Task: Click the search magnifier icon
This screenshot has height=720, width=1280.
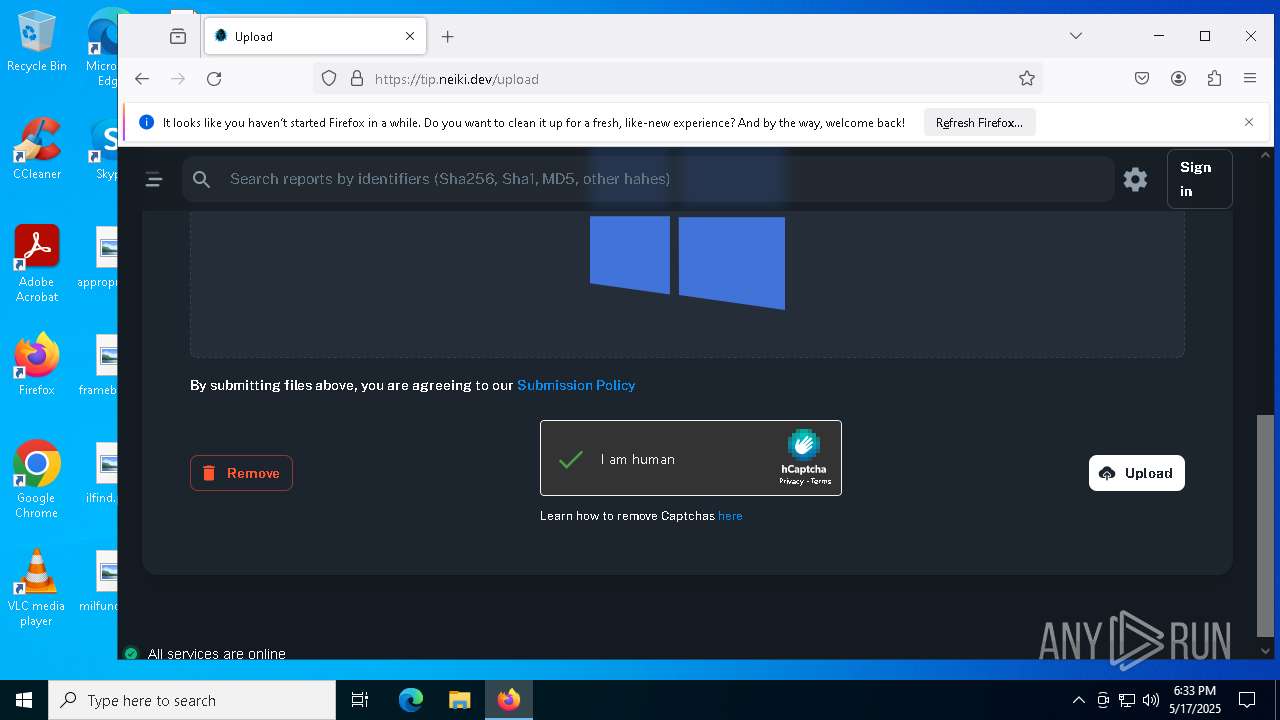Action: click(202, 179)
